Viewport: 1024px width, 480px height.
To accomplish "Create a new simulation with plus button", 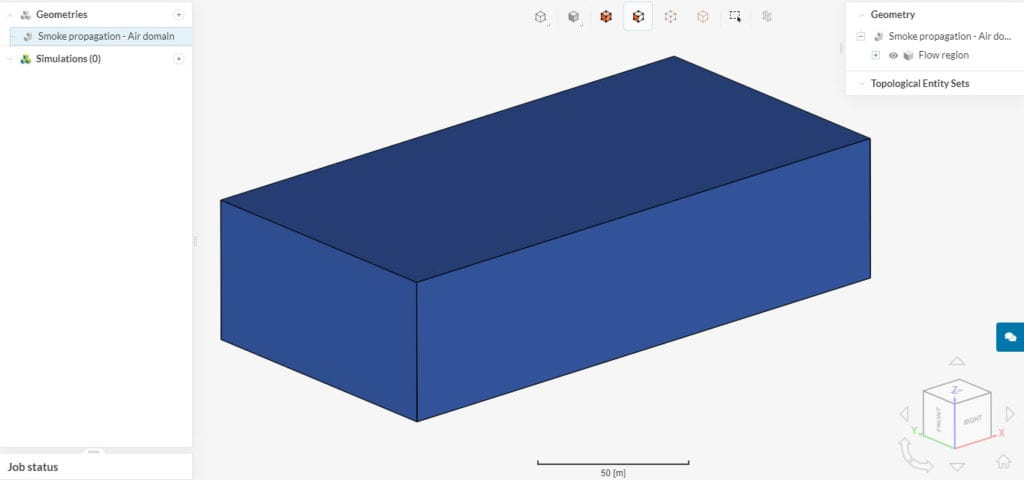I will point(179,59).
